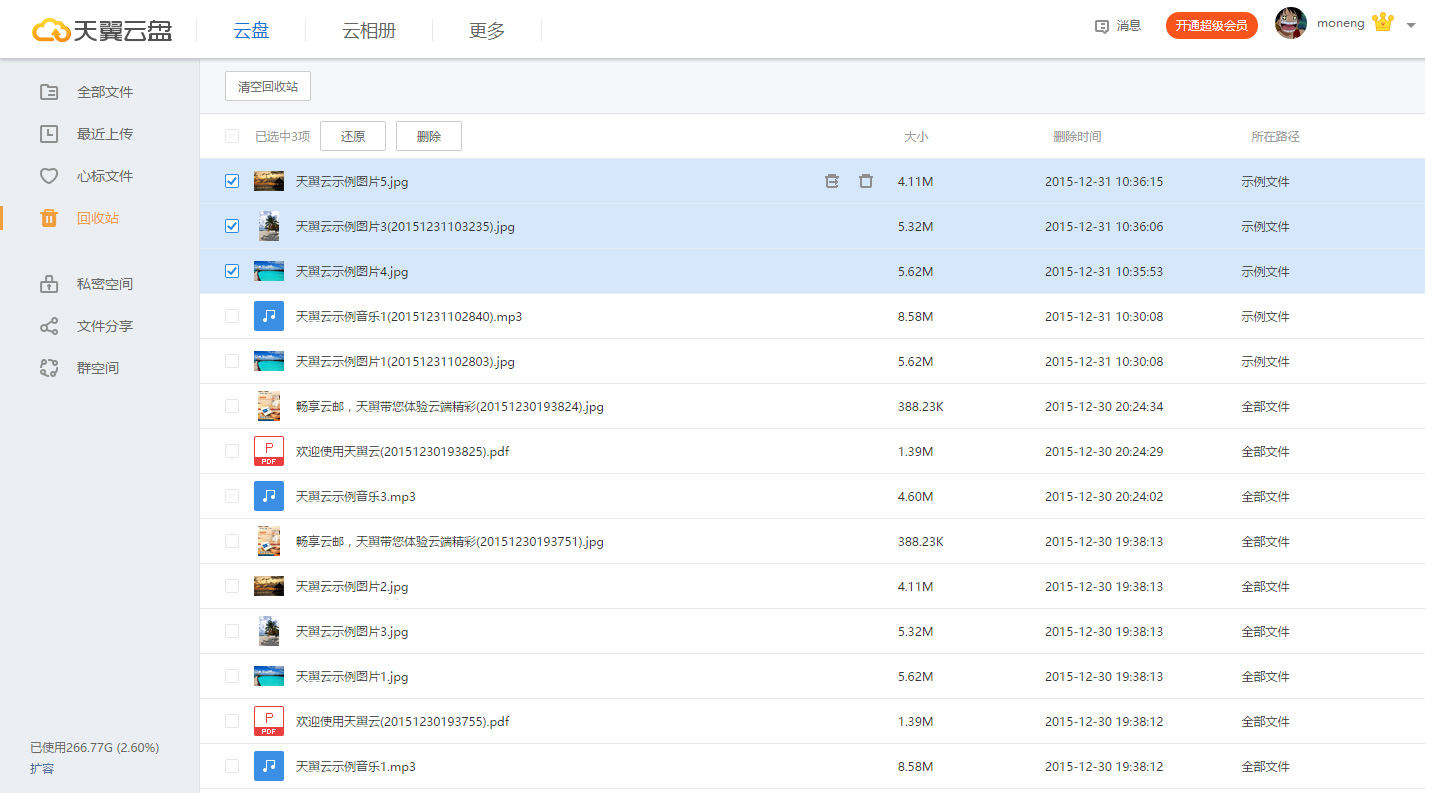
Task: Click the 扩容 link at bottom left
Action: pyautogui.click(x=43, y=768)
